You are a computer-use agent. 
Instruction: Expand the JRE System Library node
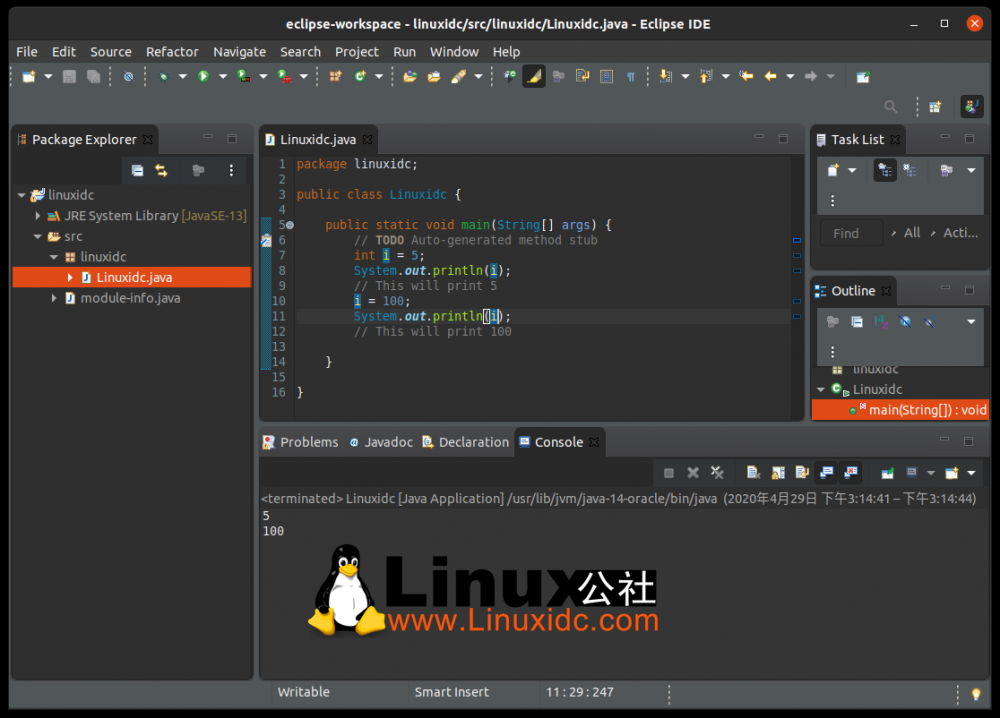[38, 216]
